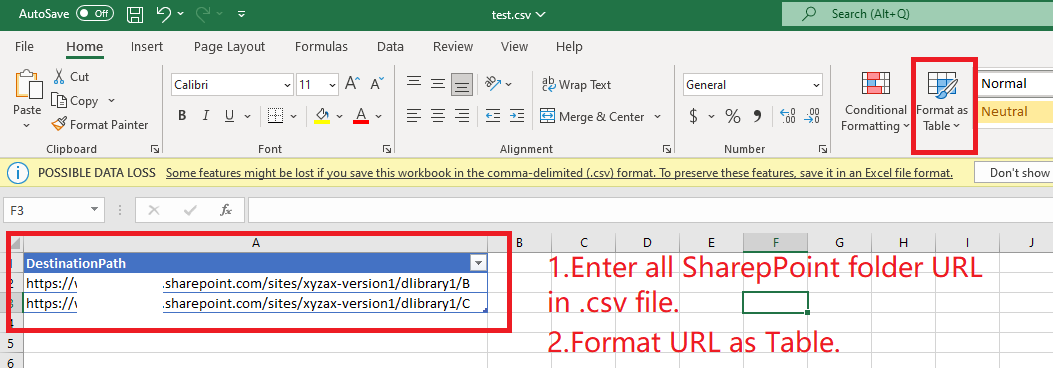
Task: Open the Help tab
Action: point(569,46)
